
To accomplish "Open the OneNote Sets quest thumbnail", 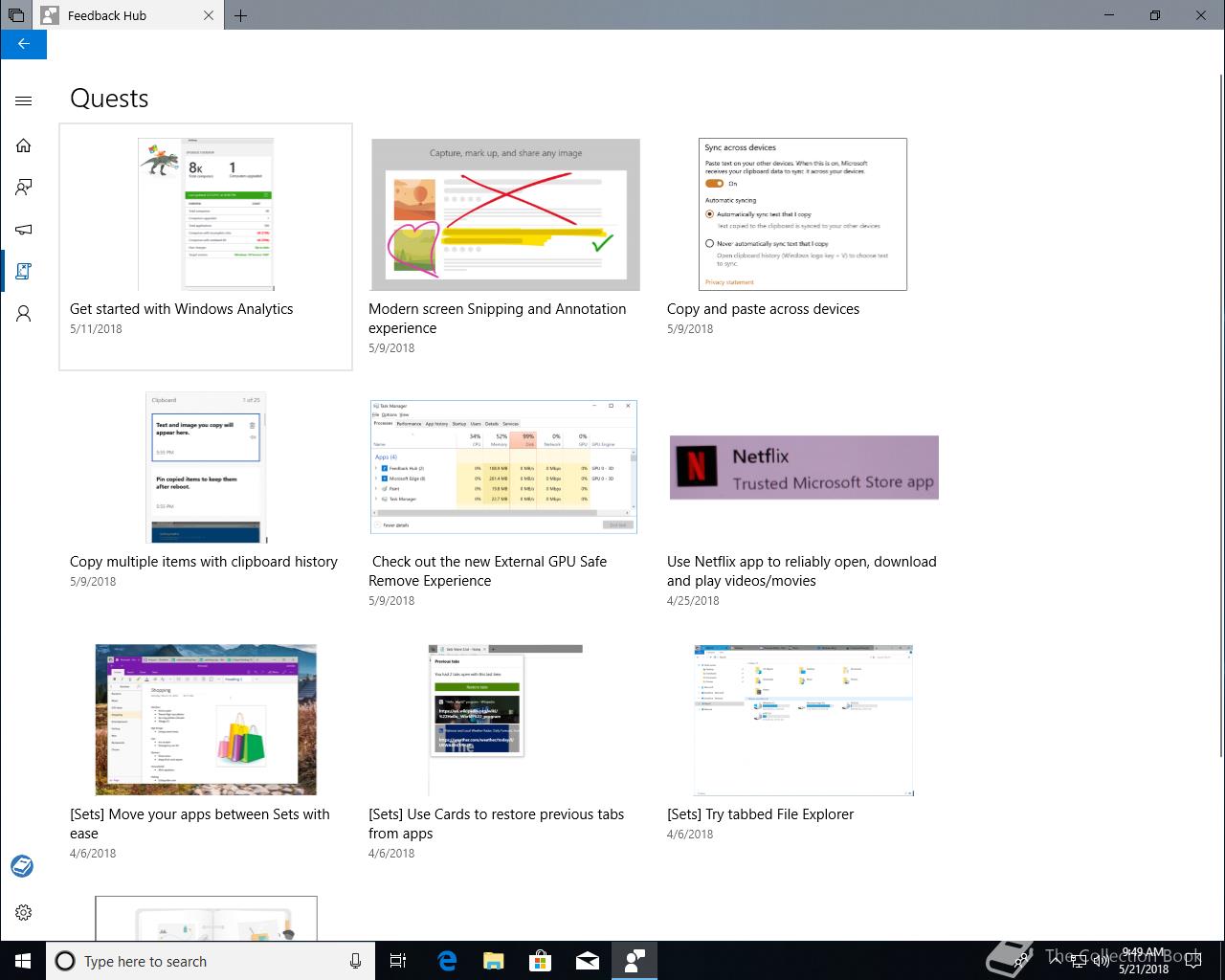I will pos(206,720).
